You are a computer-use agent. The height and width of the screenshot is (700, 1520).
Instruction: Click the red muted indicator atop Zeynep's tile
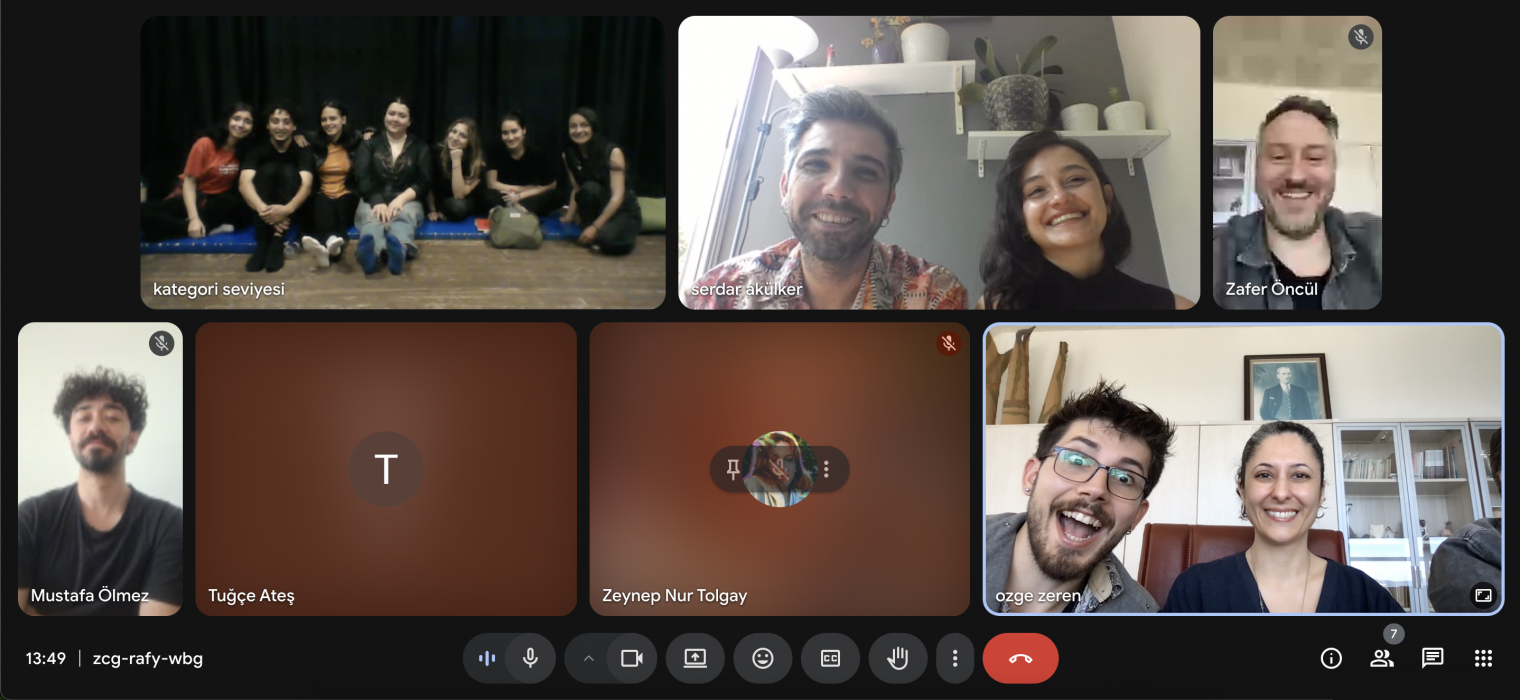949,344
